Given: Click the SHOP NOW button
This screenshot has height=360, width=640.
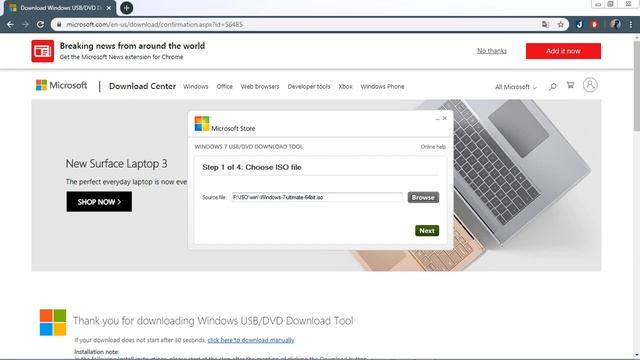Looking at the screenshot, I should coord(99,202).
